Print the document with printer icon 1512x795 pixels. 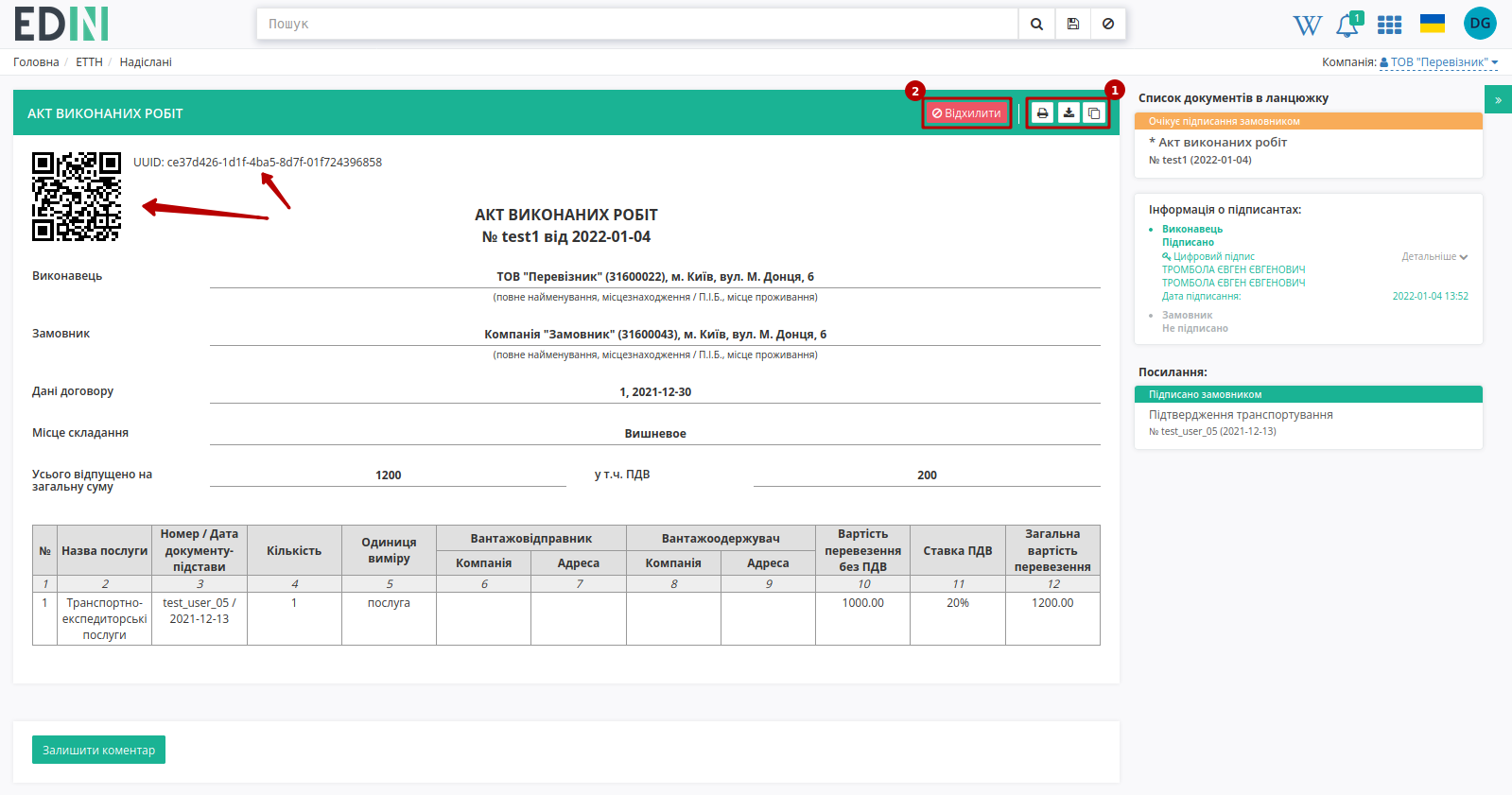pos(1042,113)
